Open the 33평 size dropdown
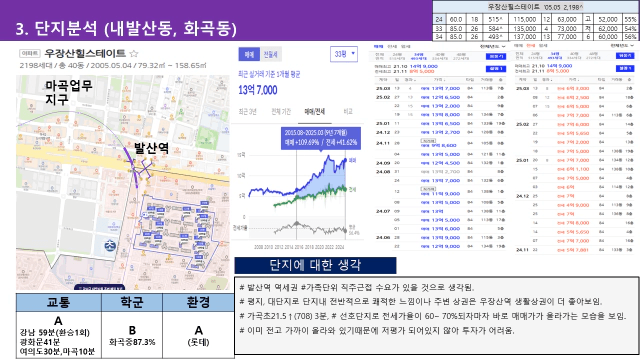Viewport: 640px width, 360px height. pyautogui.click(x=344, y=54)
